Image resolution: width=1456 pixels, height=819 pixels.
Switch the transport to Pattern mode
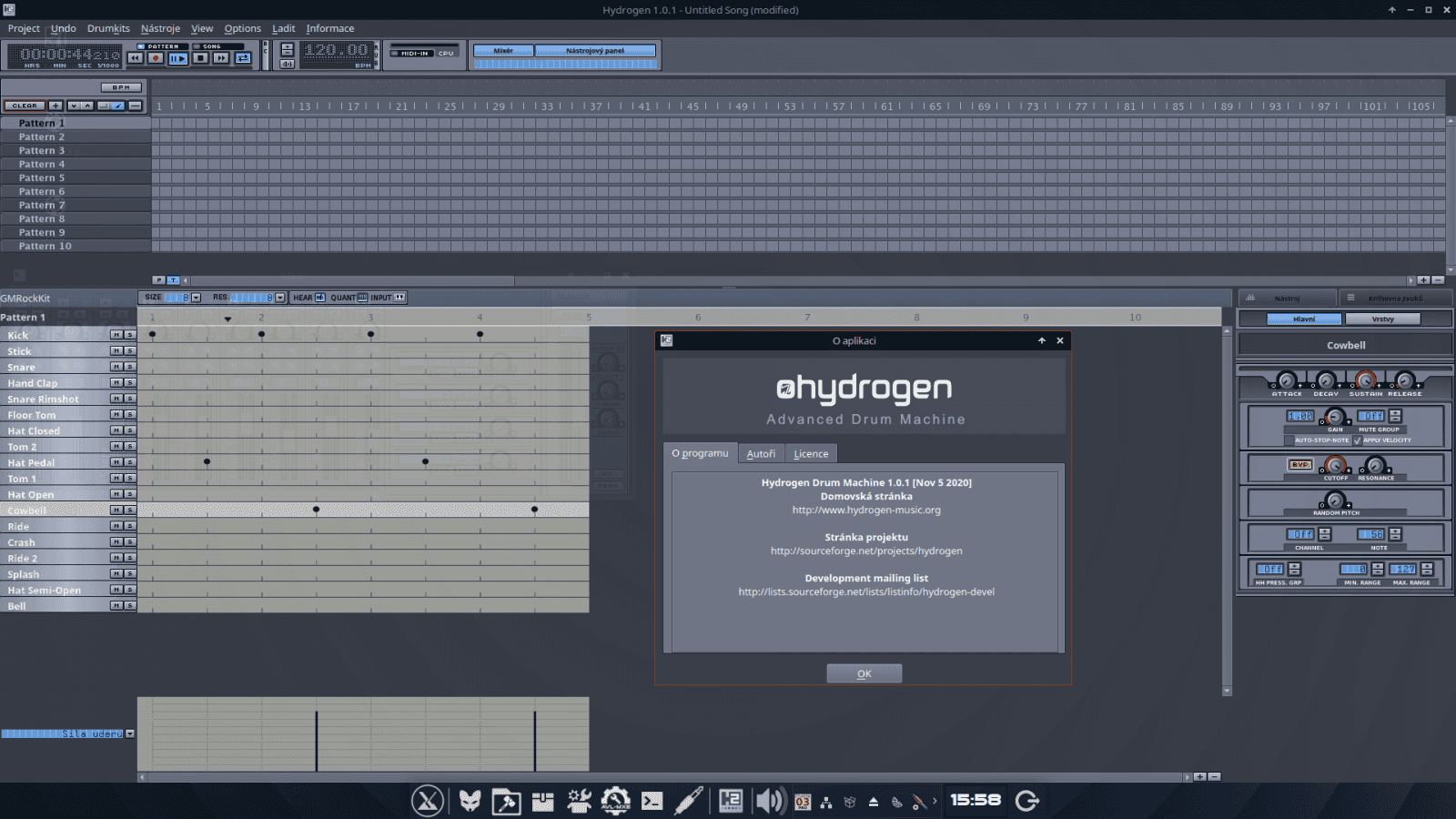click(x=162, y=46)
